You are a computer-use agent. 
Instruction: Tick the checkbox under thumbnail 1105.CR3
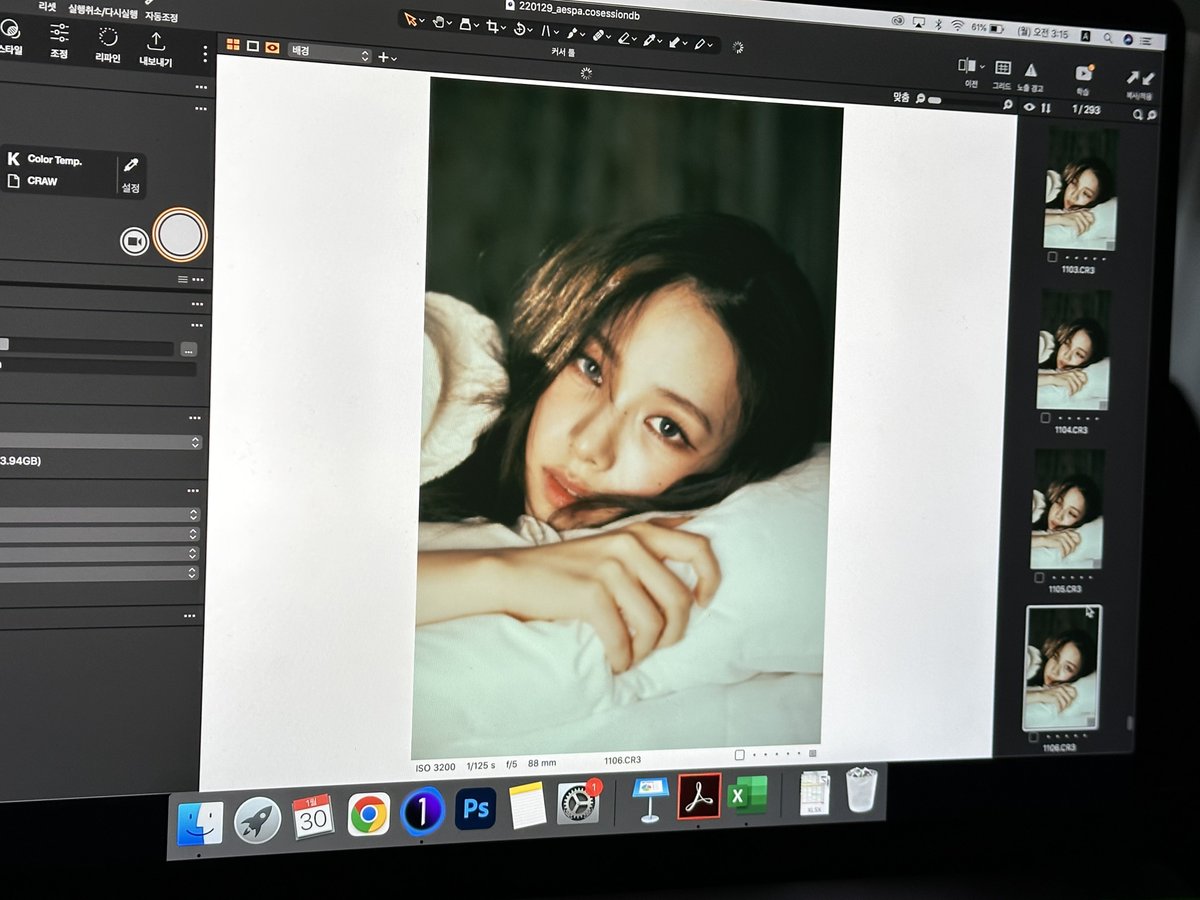1039,577
